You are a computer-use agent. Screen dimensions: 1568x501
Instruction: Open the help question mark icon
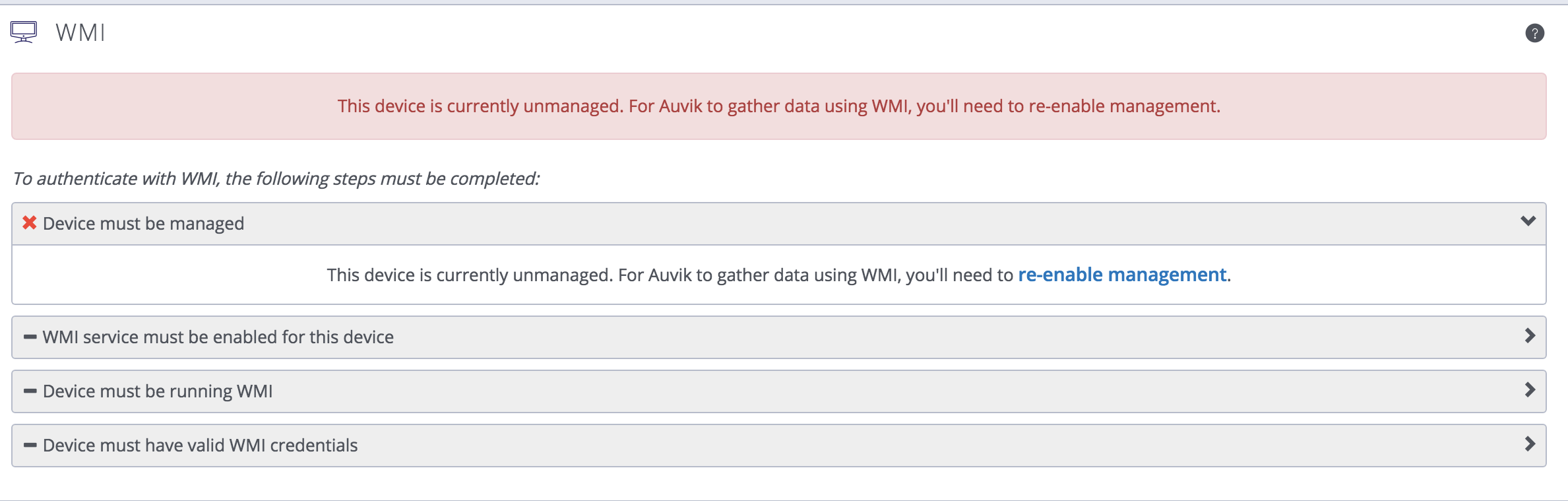pos(1534,33)
